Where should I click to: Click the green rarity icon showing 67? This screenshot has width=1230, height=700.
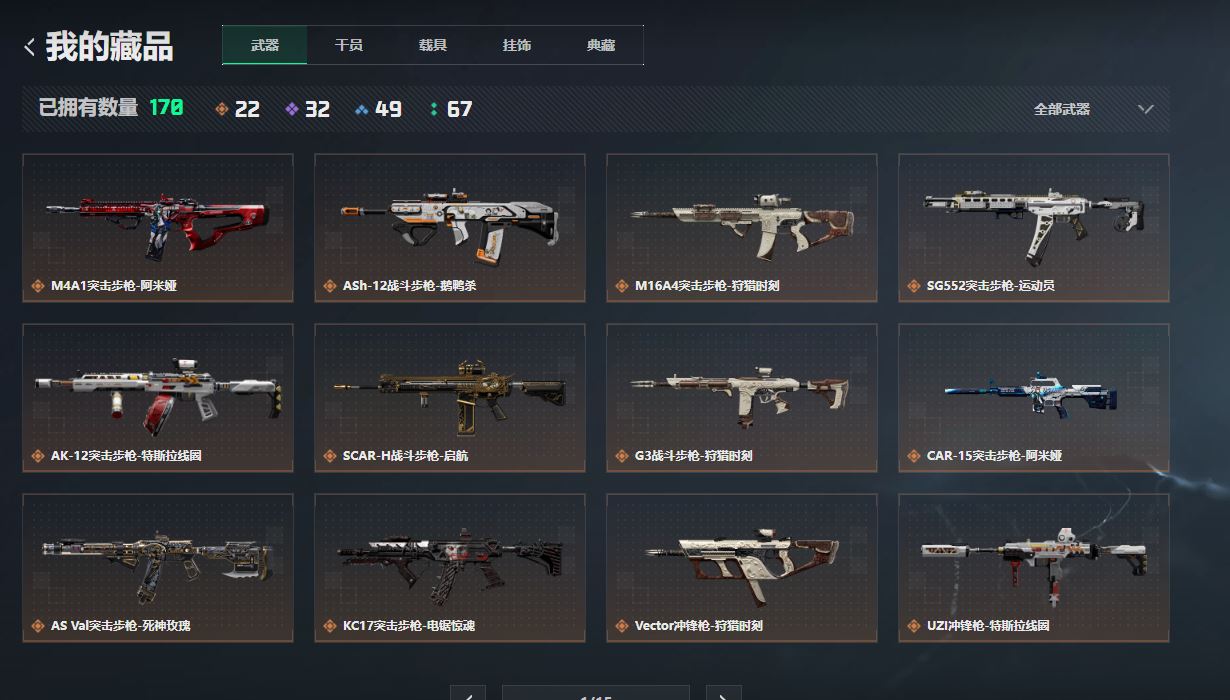tap(433, 109)
